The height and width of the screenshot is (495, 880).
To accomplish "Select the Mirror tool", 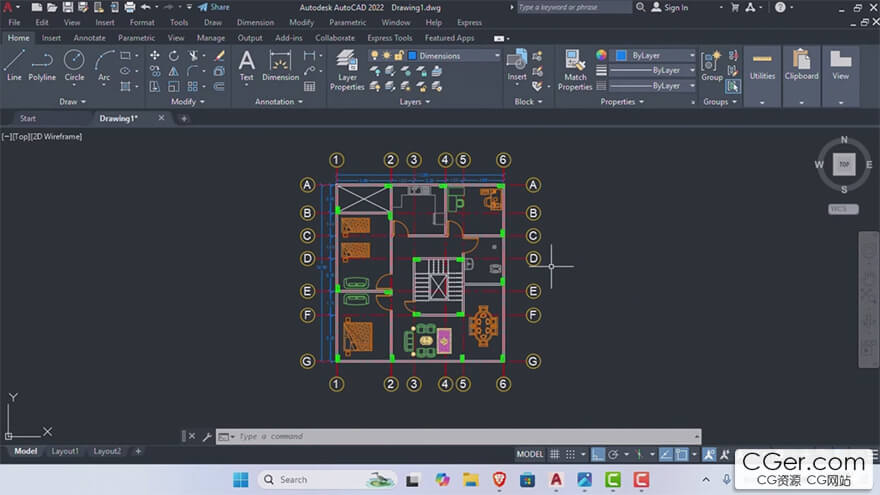I will [174, 71].
